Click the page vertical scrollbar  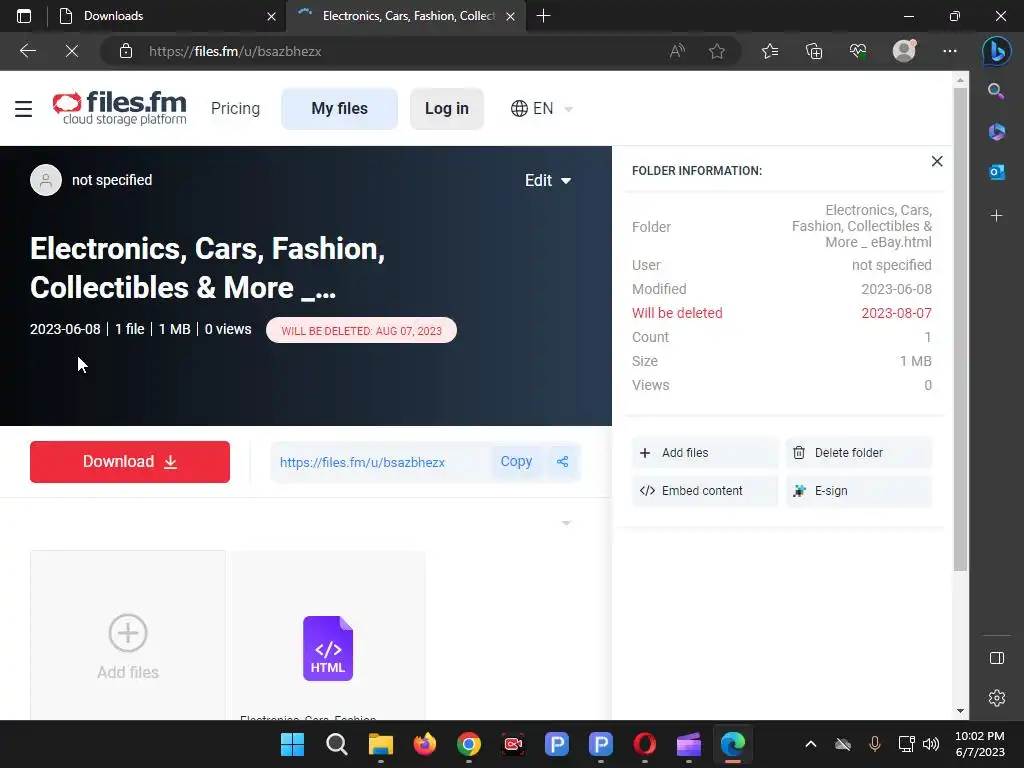(960, 330)
